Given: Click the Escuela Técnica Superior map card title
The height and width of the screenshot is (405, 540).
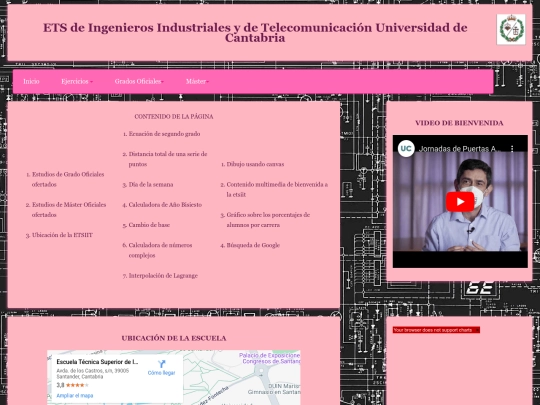Looking at the screenshot, I should [97, 362].
